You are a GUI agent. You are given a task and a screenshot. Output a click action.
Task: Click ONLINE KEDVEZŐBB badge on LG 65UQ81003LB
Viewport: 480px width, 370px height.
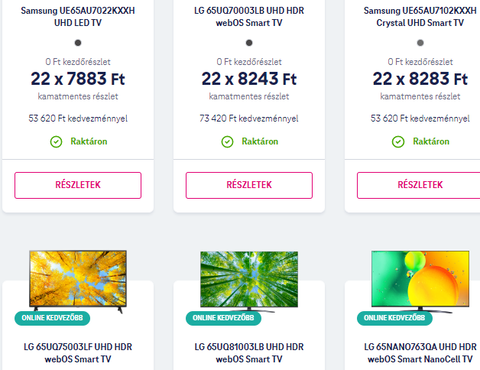[223, 318]
